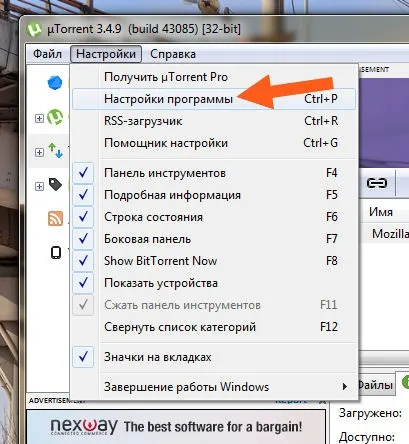Select the up/down arrows transfers sidebar icon
Image resolution: width=409 pixels, height=444 pixels.
pos(55,150)
